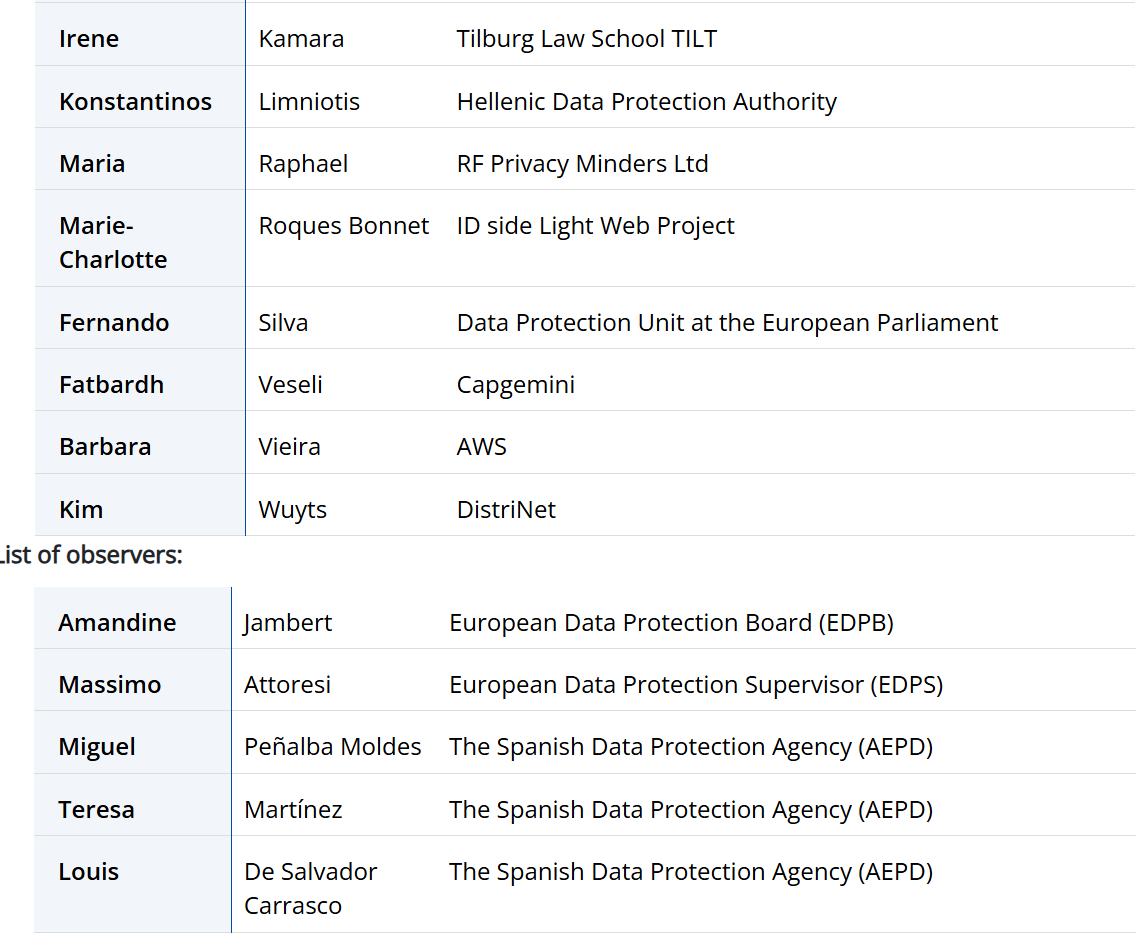Select RF Privacy Minders Ltd cell
Screen dimensions: 1144x933
[x=582, y=164]
